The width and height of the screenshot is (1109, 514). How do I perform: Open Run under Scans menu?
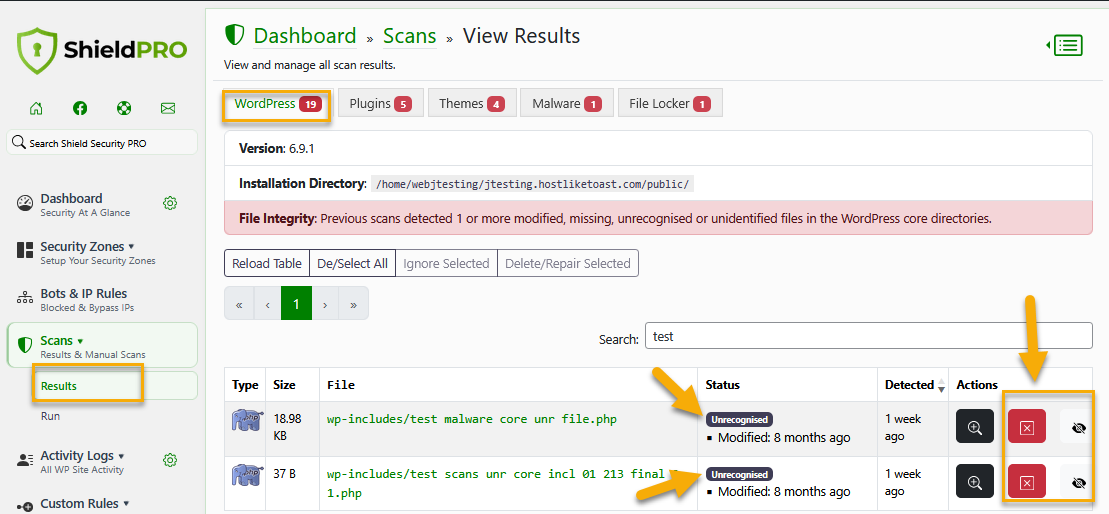(51, 416)
